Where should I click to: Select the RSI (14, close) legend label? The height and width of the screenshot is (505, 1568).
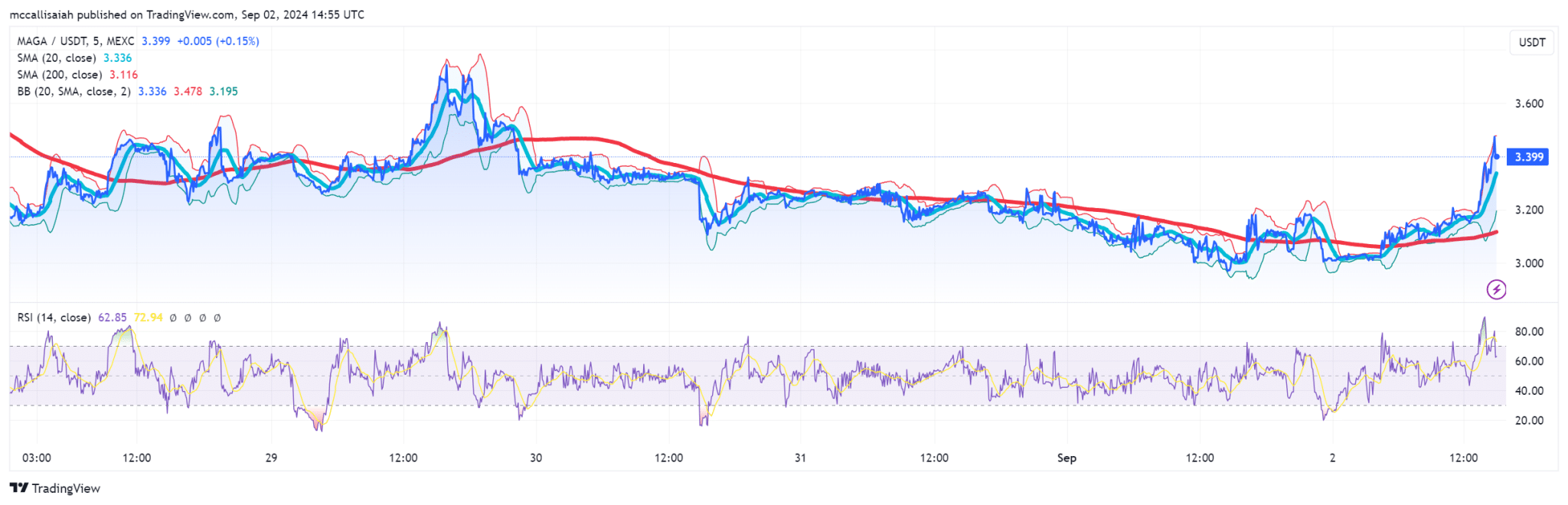click(x=54, y=318)
